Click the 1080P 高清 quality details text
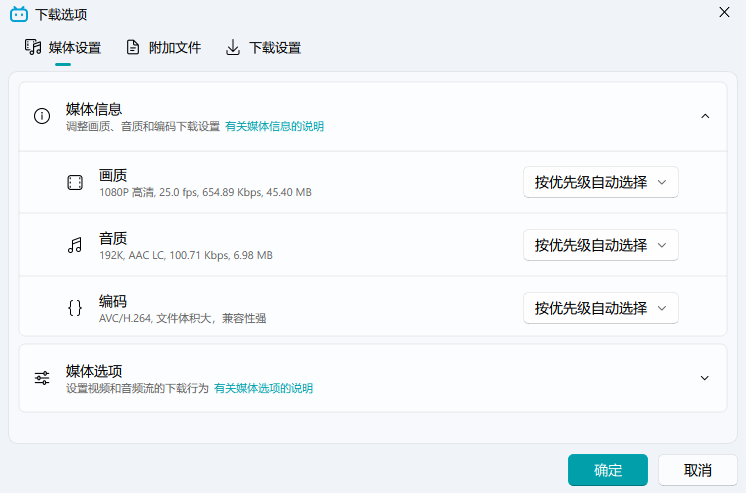 (x=206, y=192)
